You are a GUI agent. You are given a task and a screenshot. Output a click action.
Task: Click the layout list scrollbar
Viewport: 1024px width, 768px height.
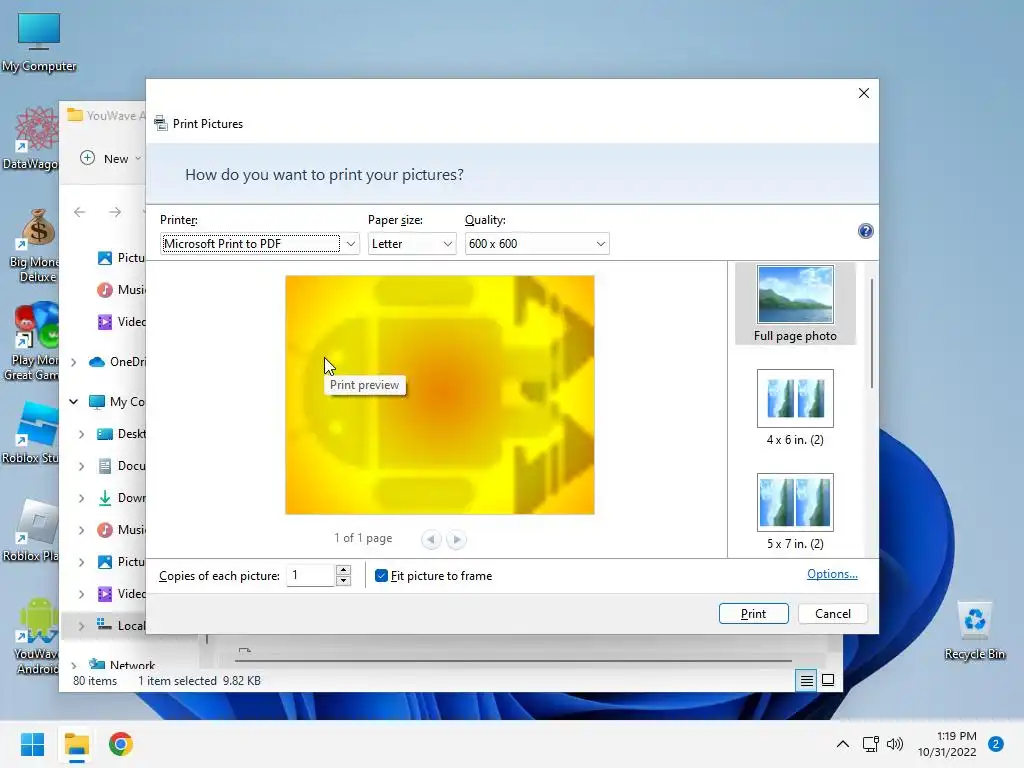tap(872, 333)
